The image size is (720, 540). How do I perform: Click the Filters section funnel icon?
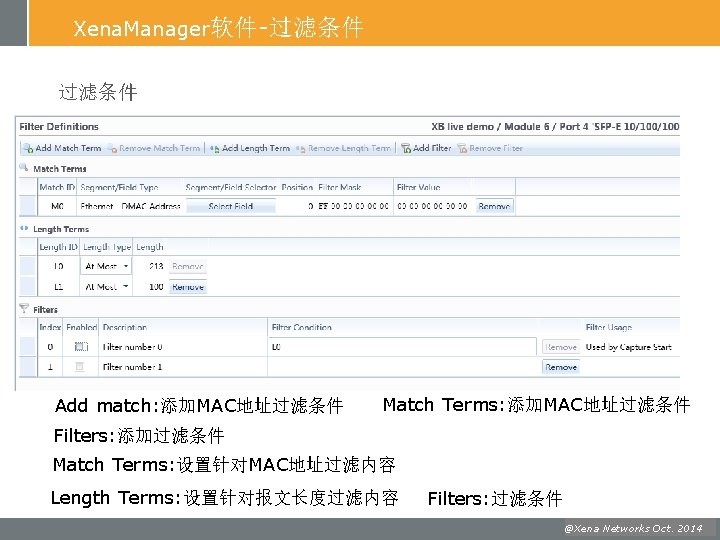point(24,309)
